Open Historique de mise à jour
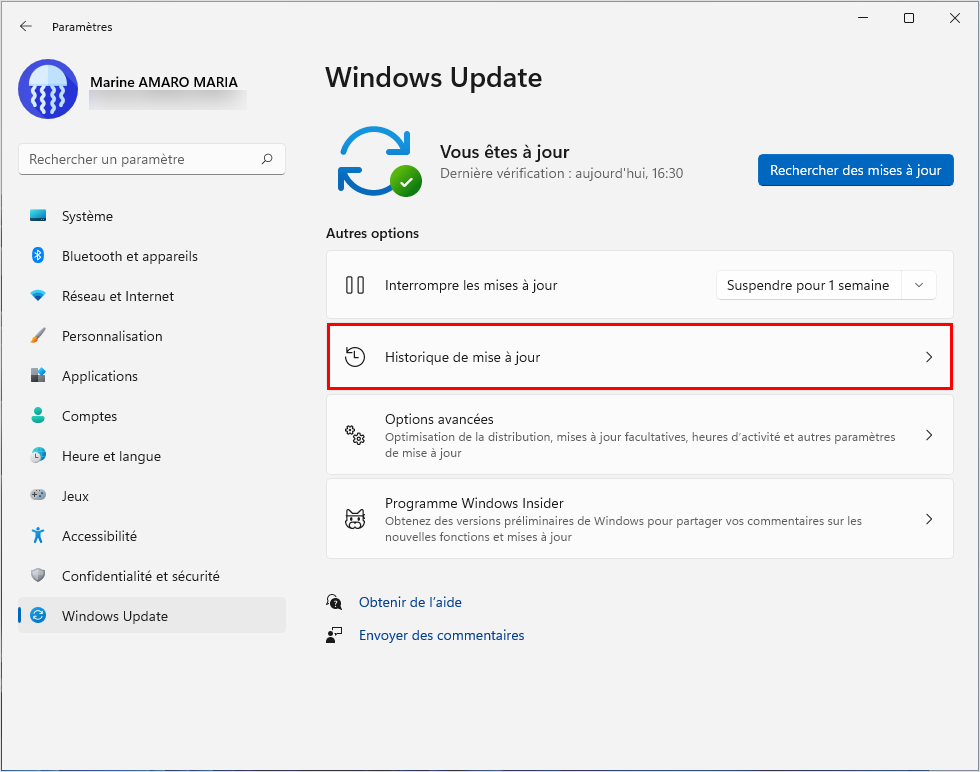The image size is (980, 772). coord(640,357)
